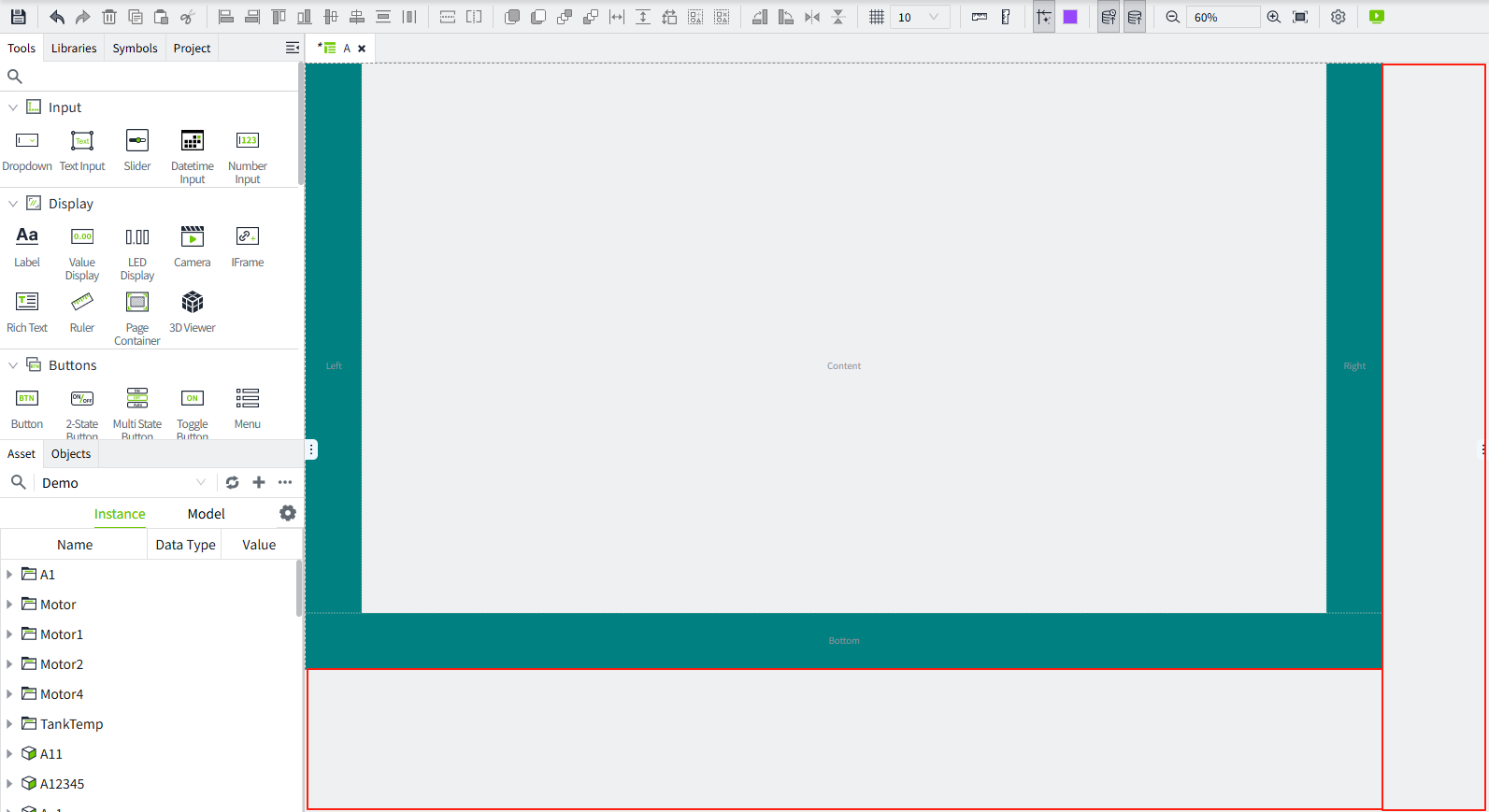The width and height of the screenshot is (1489, 812).
Task: Toggle the grid display icon
Action: point(876,17)
